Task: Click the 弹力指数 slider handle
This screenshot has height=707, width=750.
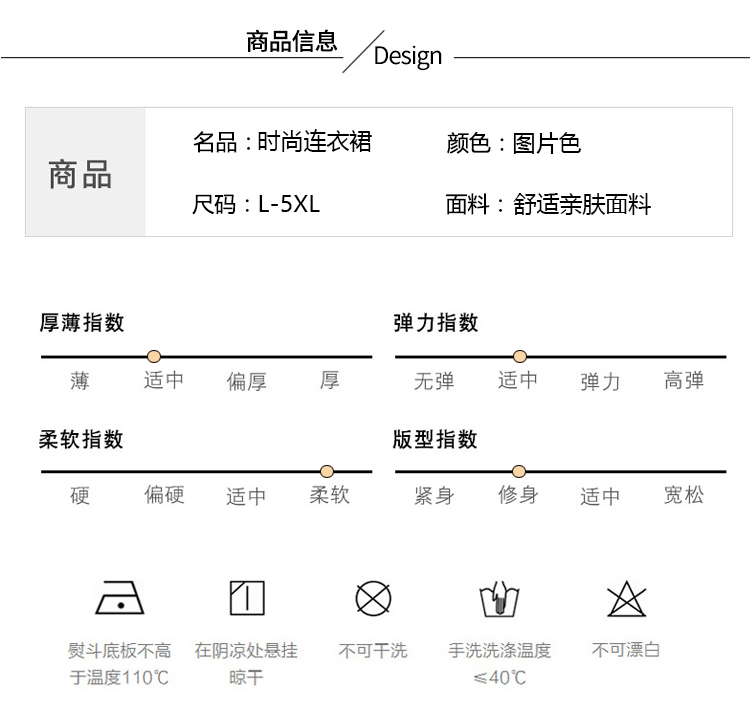Action: (x=520, y=356)
